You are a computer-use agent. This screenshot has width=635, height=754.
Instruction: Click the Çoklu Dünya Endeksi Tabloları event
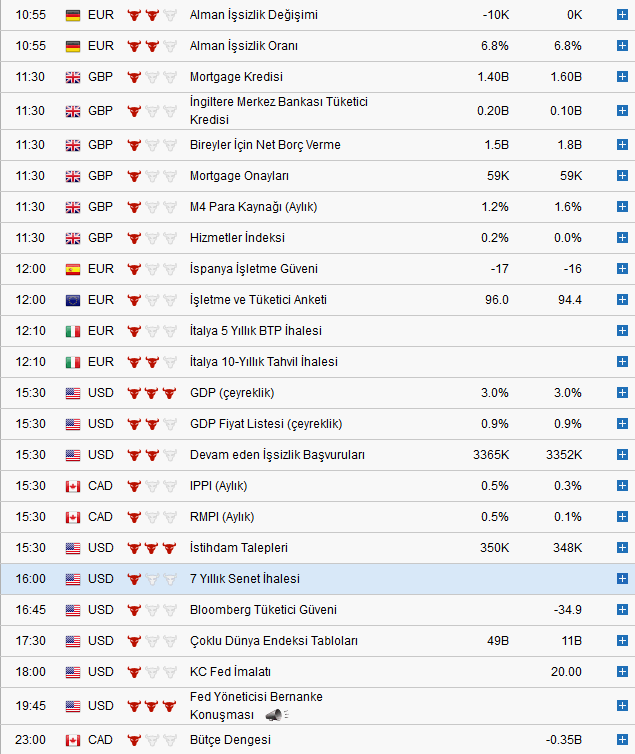point(273,641)
